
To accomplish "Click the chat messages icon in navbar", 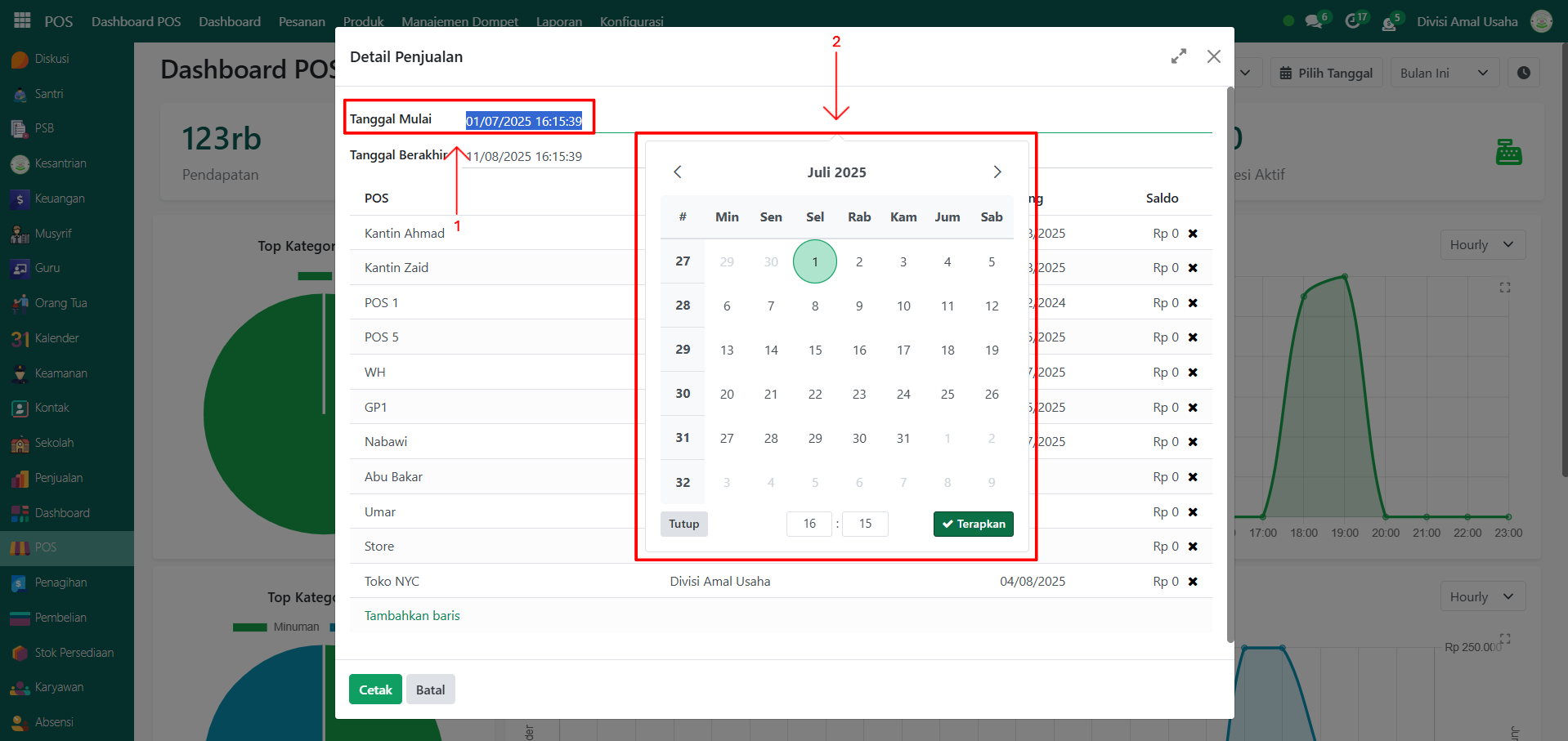I will pos(1314,21).
